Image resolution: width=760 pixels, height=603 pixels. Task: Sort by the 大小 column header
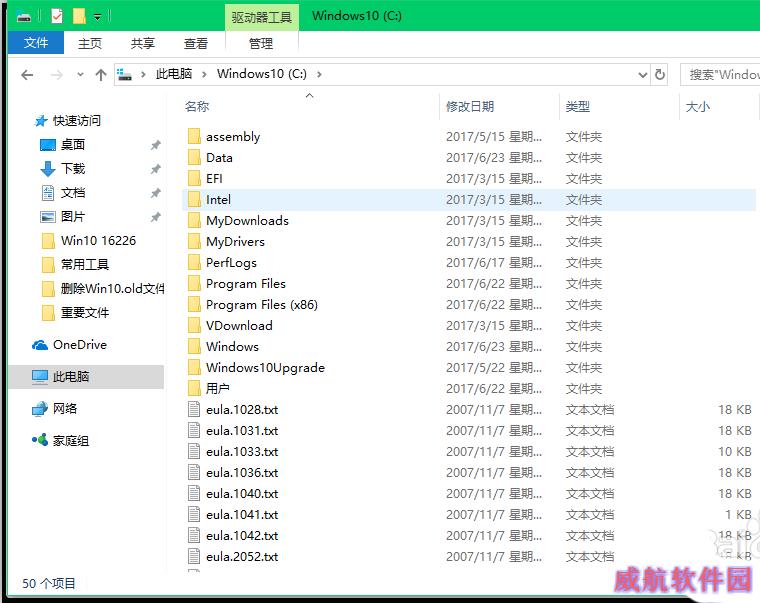[697, 107]
